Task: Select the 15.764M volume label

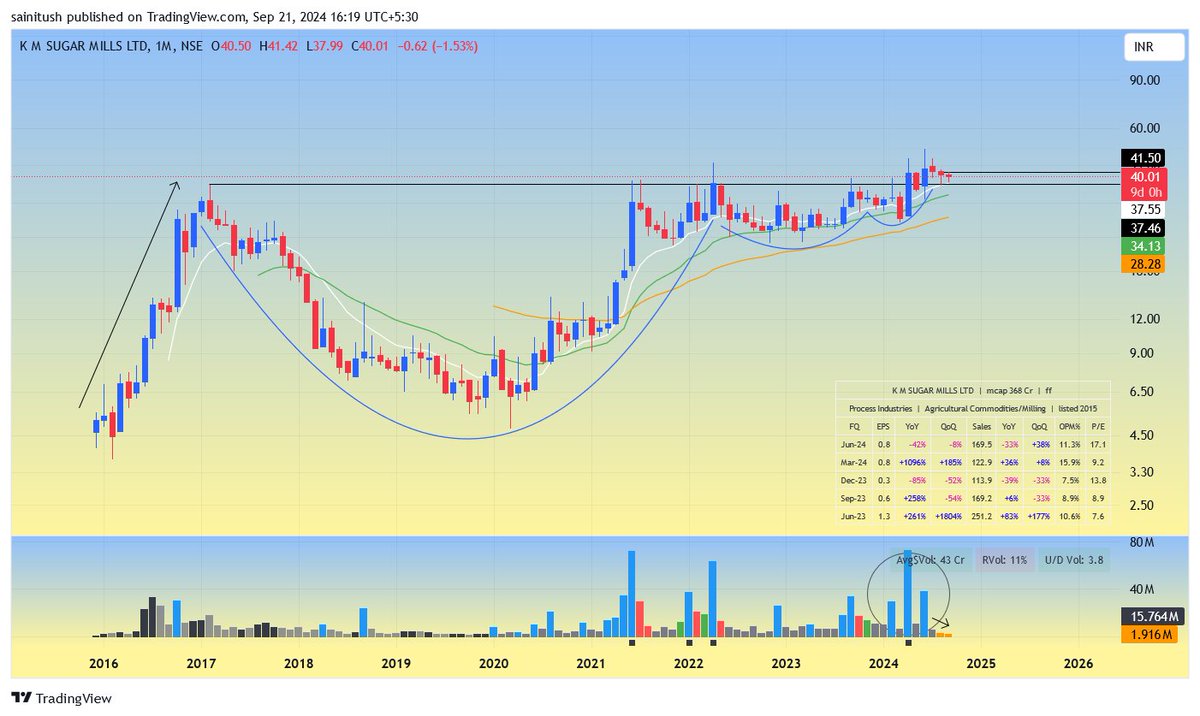Action: (1152, 617)
